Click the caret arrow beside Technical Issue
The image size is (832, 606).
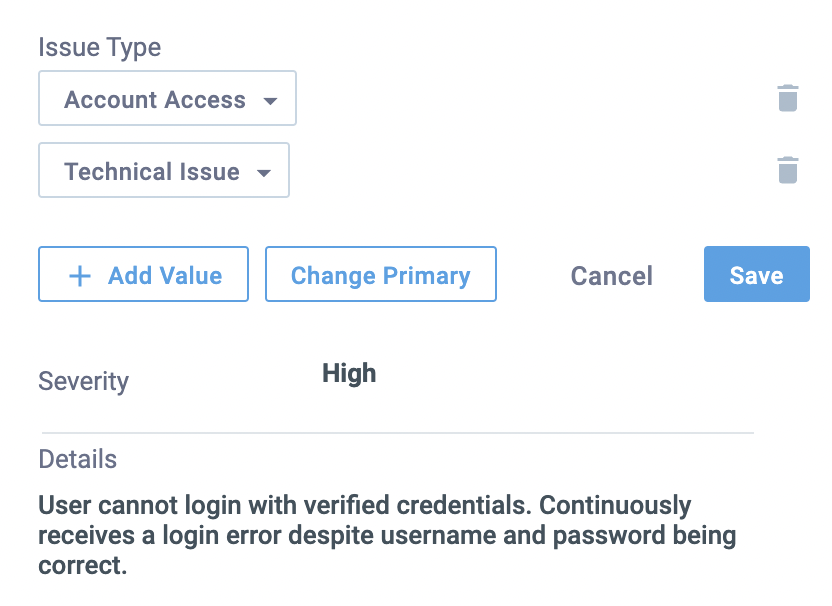tap(264, 173)
